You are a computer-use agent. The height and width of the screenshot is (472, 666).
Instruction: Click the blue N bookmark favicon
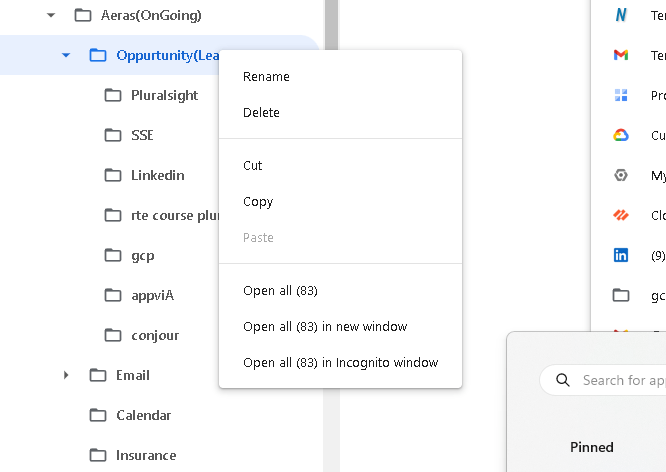pos(621,15)
